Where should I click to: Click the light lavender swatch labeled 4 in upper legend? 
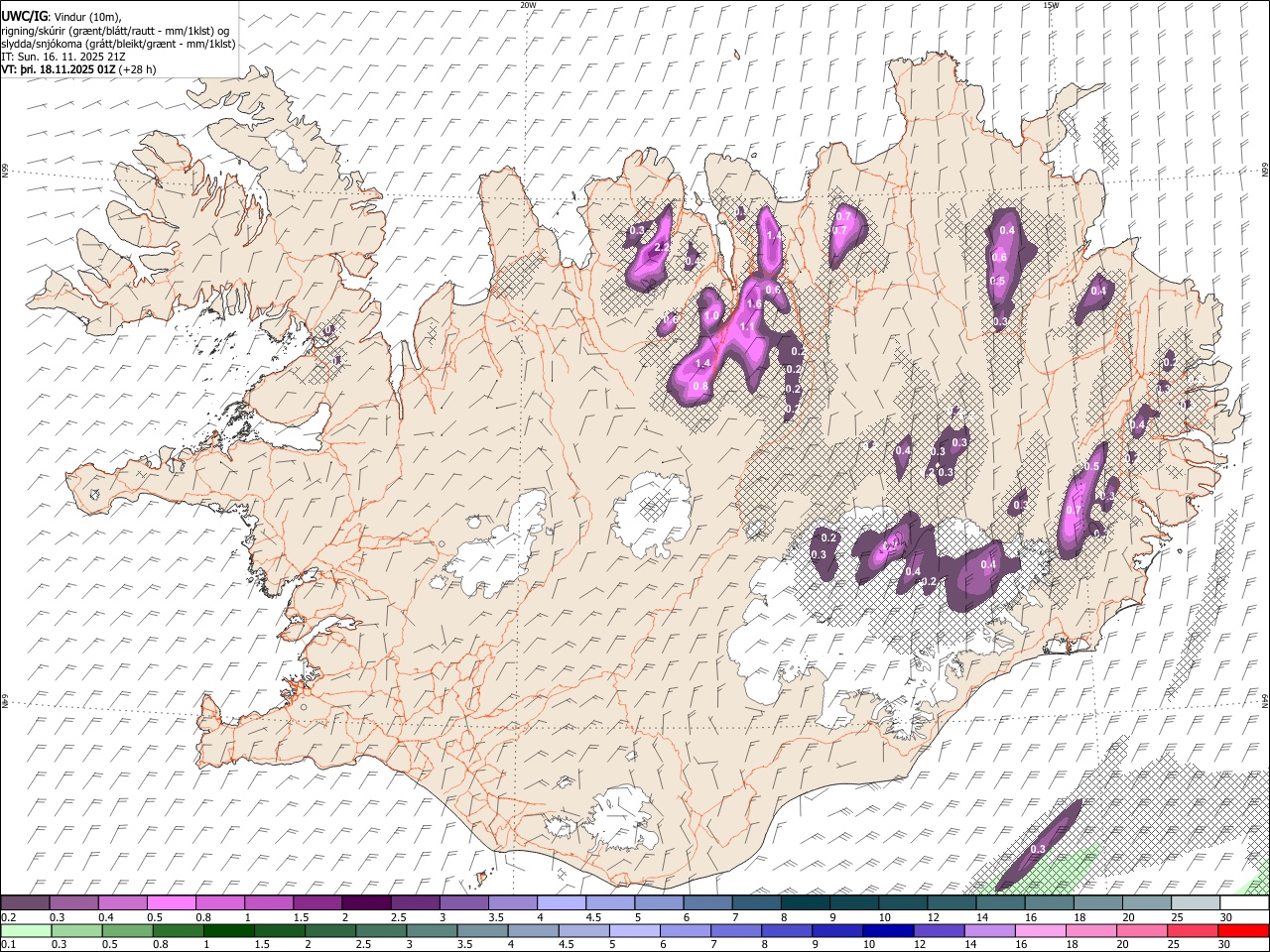coord(562,903)
